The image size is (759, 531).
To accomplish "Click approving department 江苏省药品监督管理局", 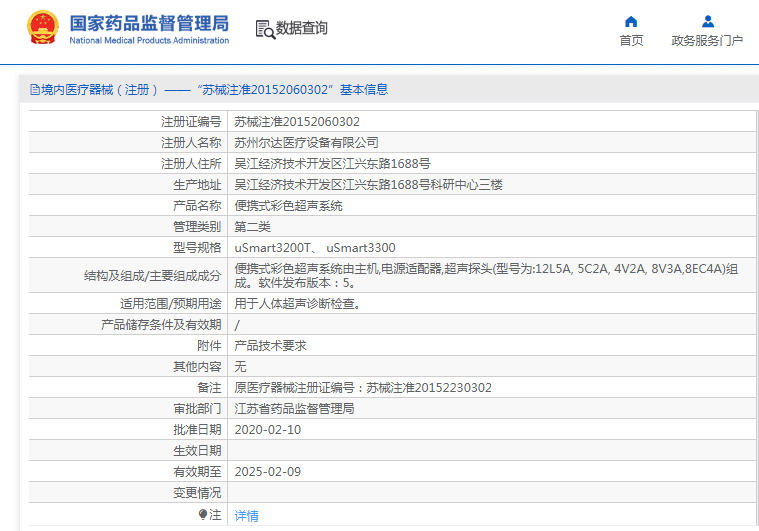I will pyautogui.click(x=294, y=409).
